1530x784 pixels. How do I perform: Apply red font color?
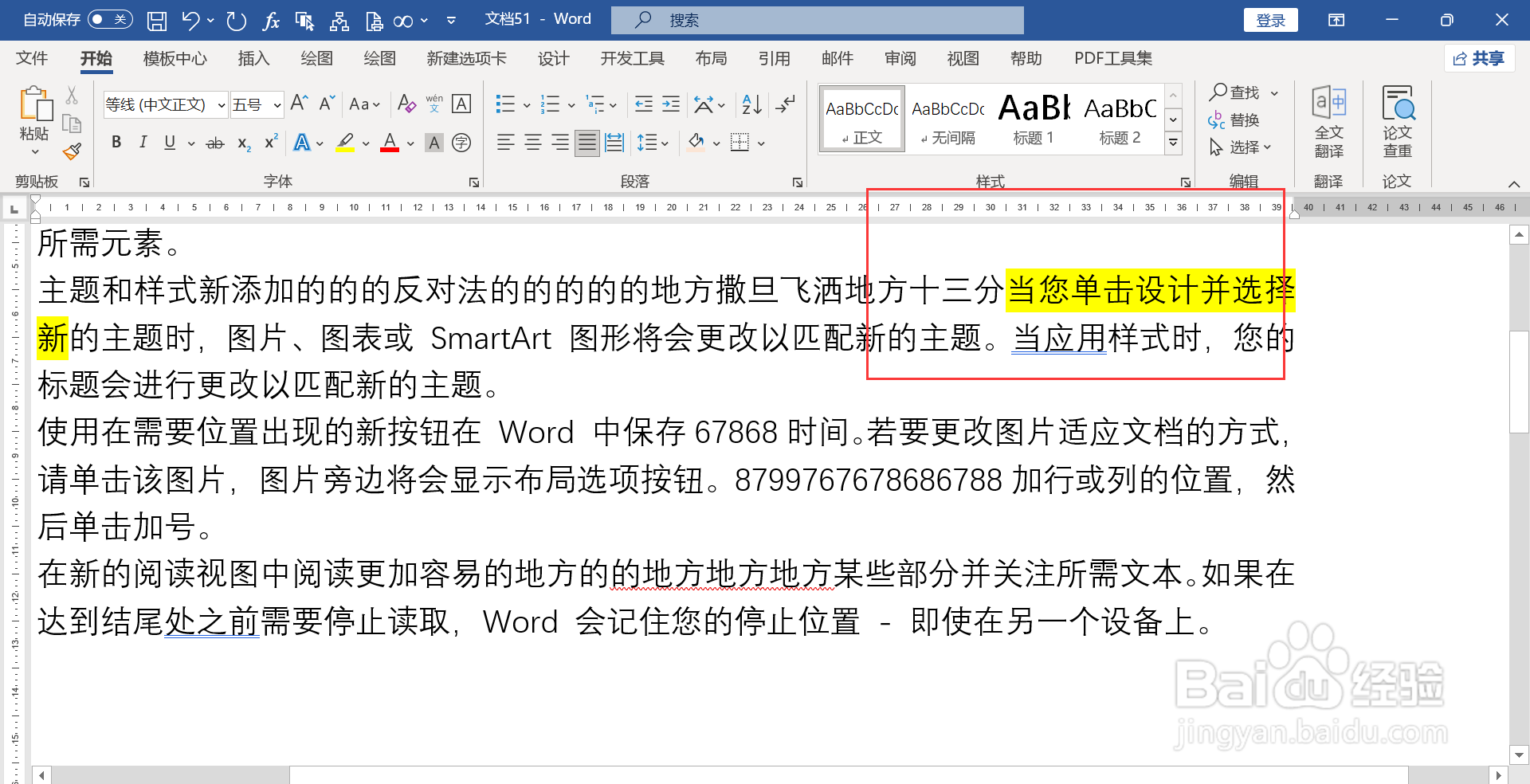[390, 143]
